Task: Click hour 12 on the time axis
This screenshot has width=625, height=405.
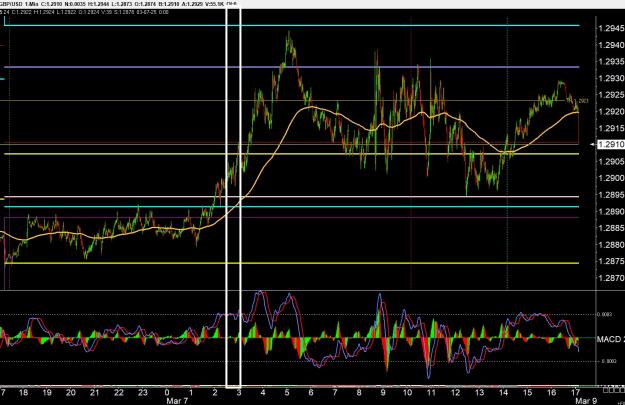Action: point(455,392)
